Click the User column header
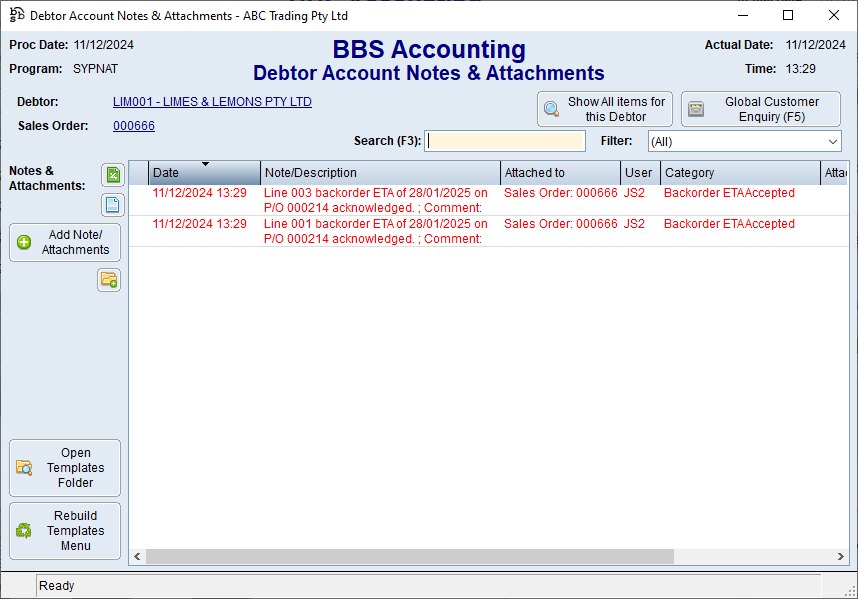The width and height of the screenshot is (858, 599). coord(639,173)
